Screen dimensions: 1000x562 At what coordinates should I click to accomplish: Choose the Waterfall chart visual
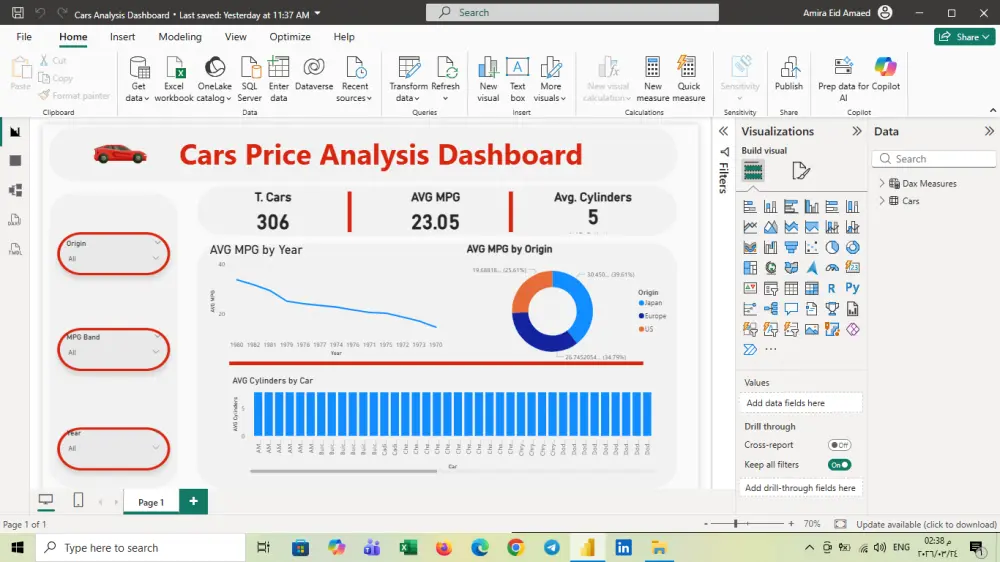[770, 248]
